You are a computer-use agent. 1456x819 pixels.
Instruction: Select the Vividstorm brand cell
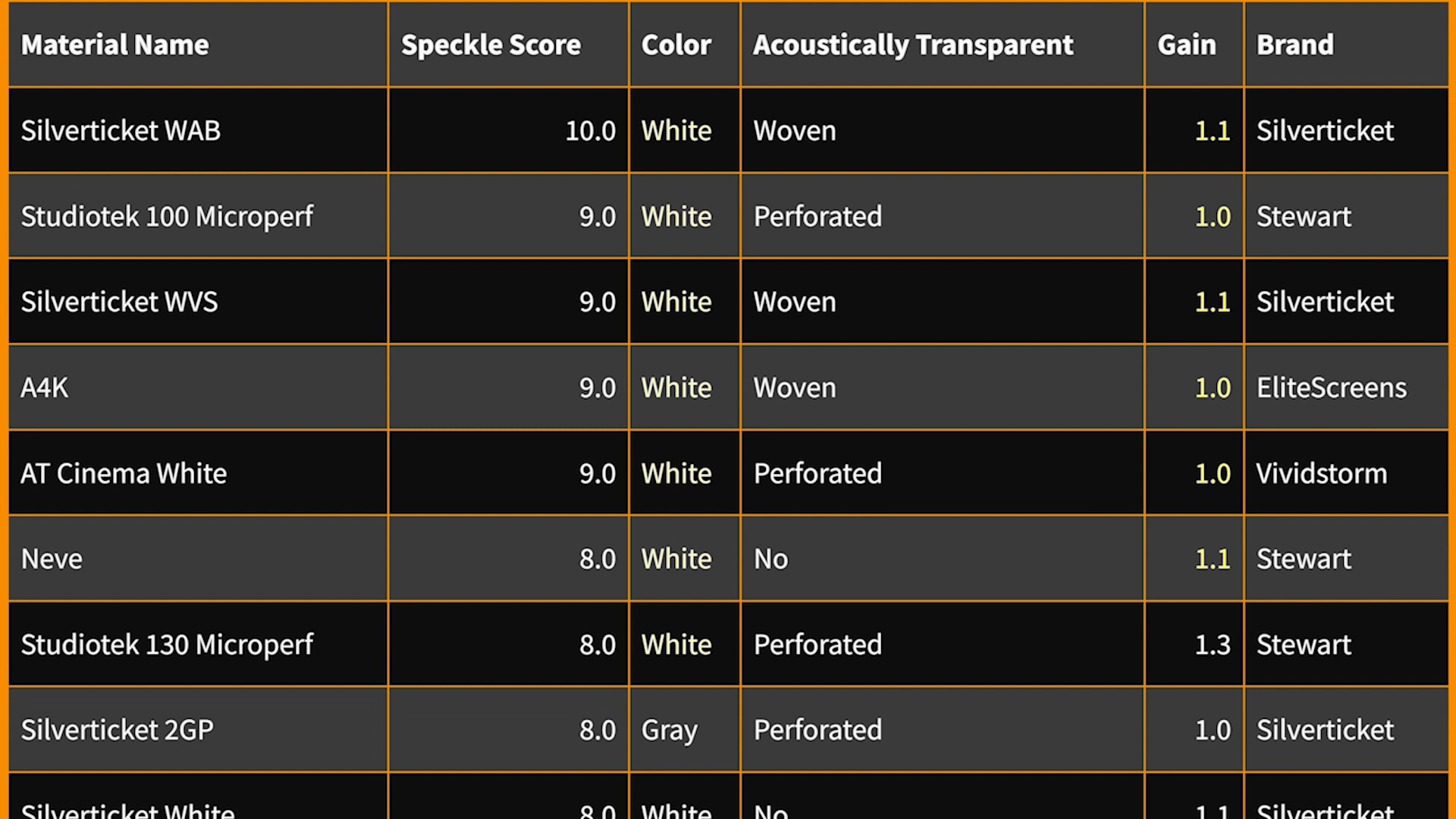[1346, 473]
